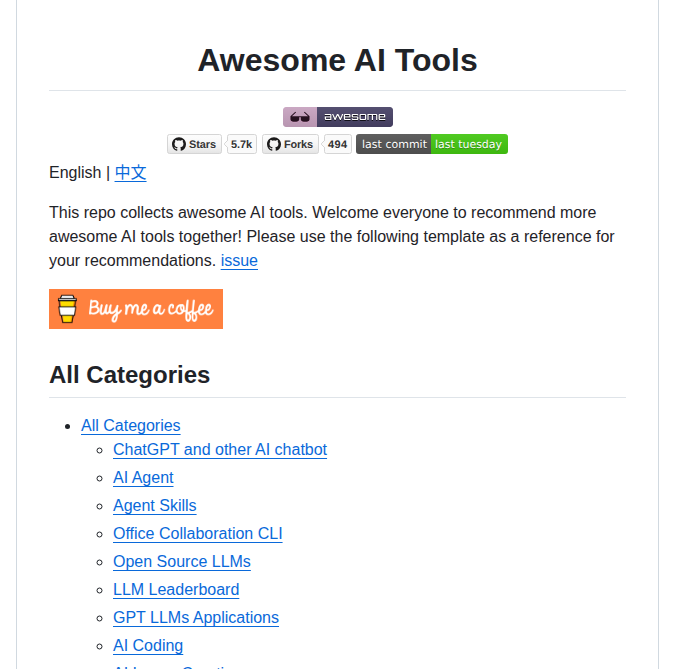
Task: Click the GitHub Stars badge
Action: click(x=194, y=144)
